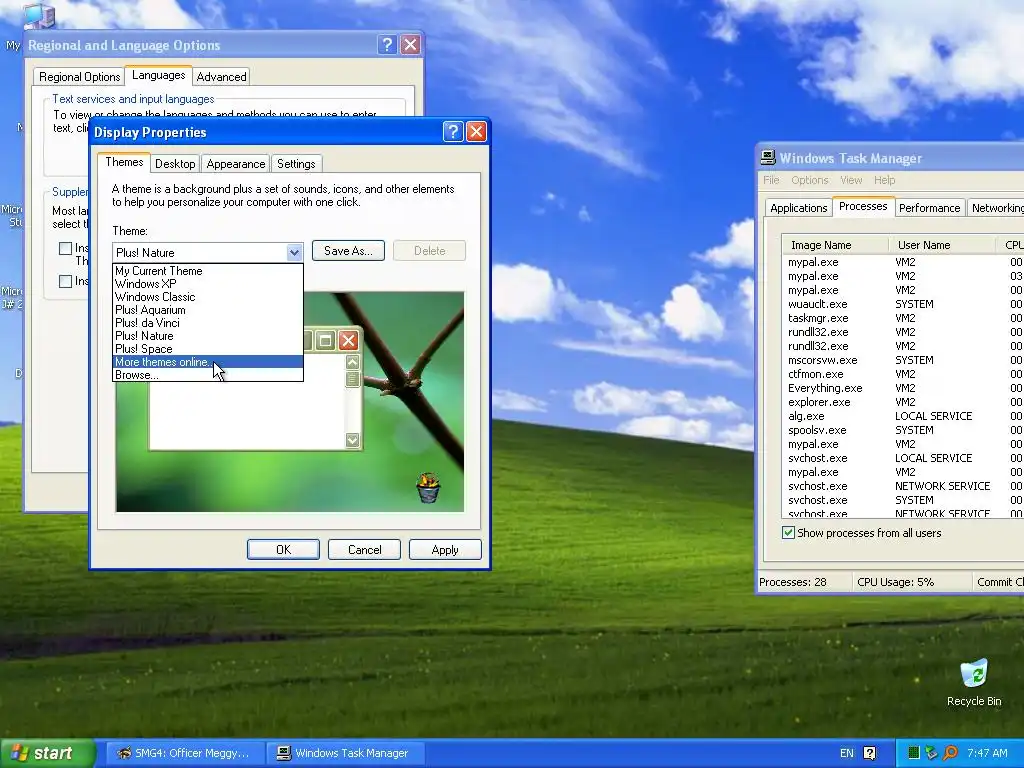Select wuauclt.exe process row
1024x768 pixels.
(903, 304)
